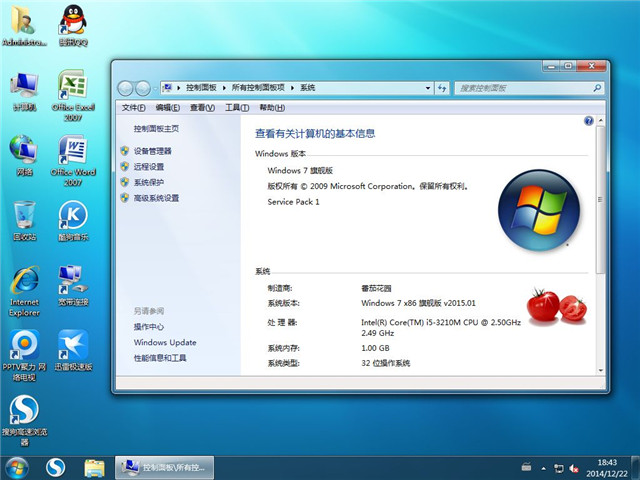Click the vertical scrollbar thumb
This screenshot has height=480, width=640.
pyautogui.click(x=600, y=200)
